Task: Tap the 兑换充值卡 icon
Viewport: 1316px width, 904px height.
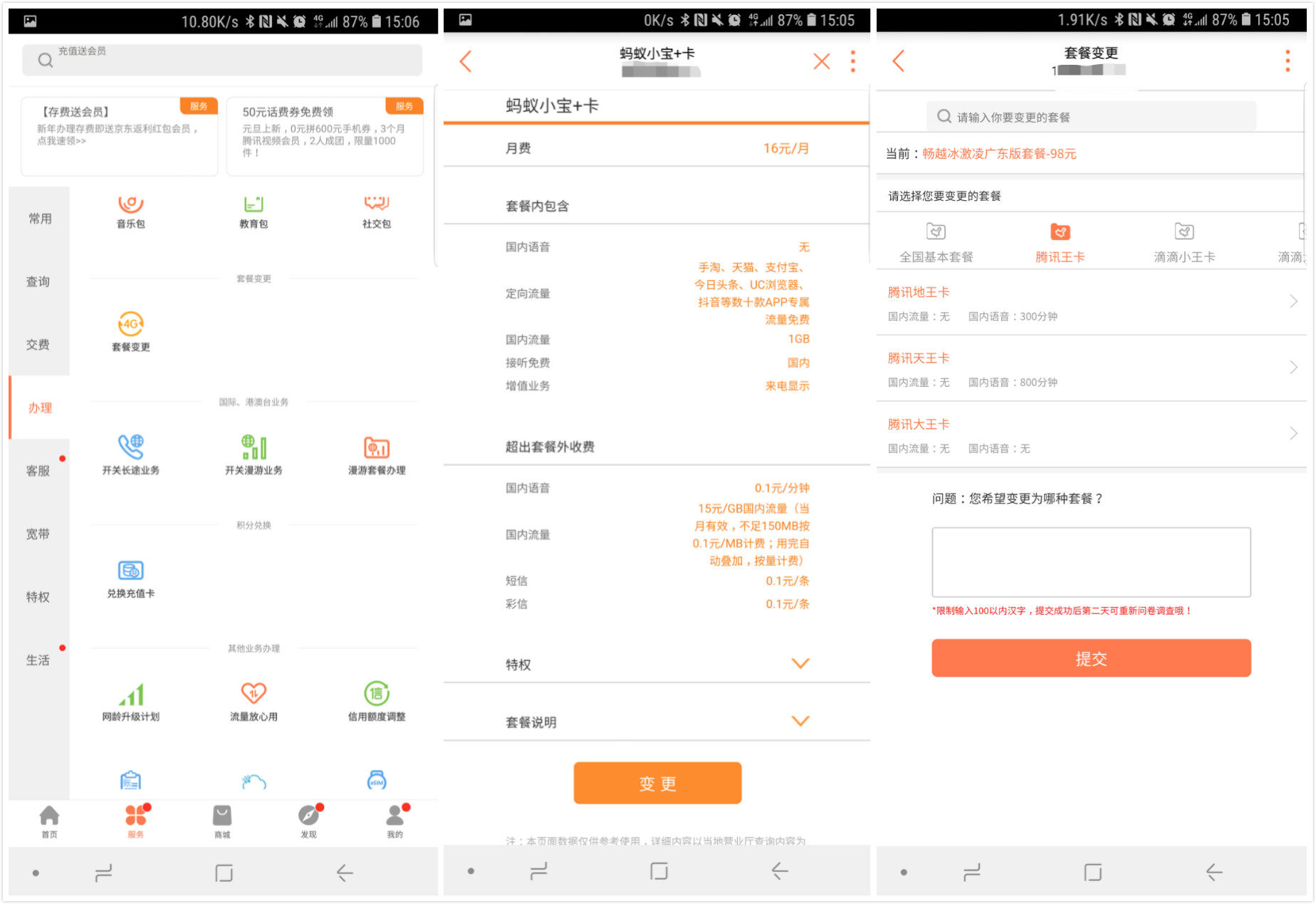Action: point(131,571)
